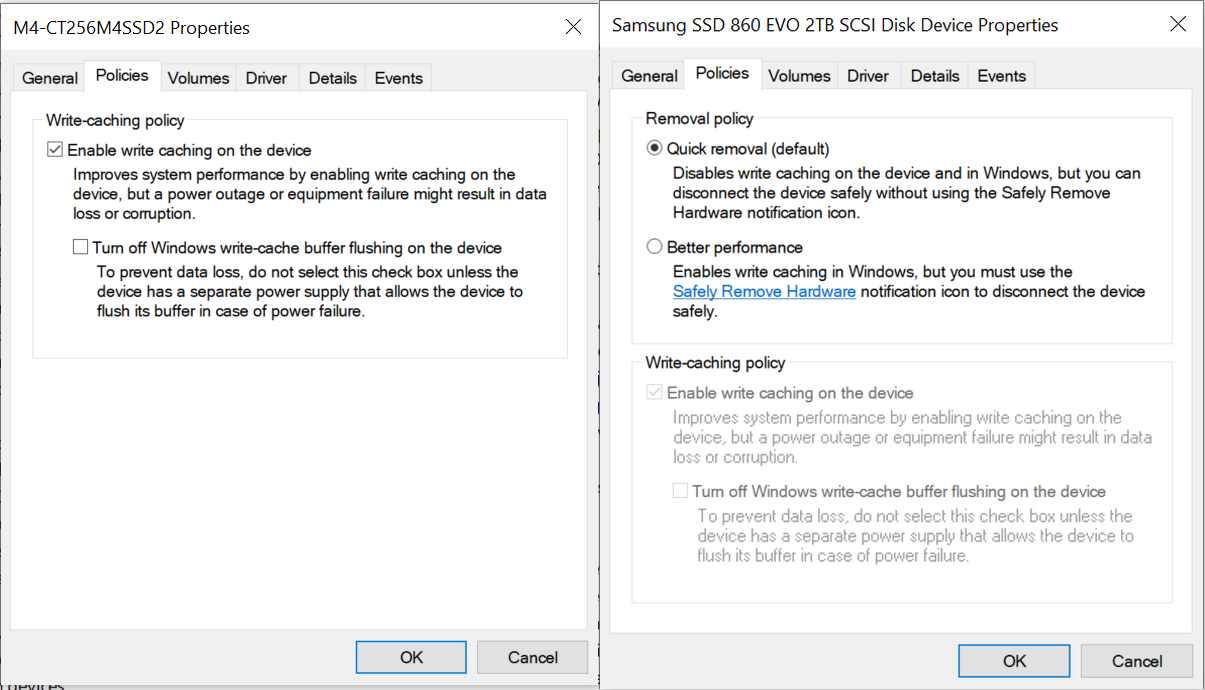This screenshot has width=1205, height=690.
Task: Cancel the Samsung SSD Properties dialog
Action: coord(1137,661)
